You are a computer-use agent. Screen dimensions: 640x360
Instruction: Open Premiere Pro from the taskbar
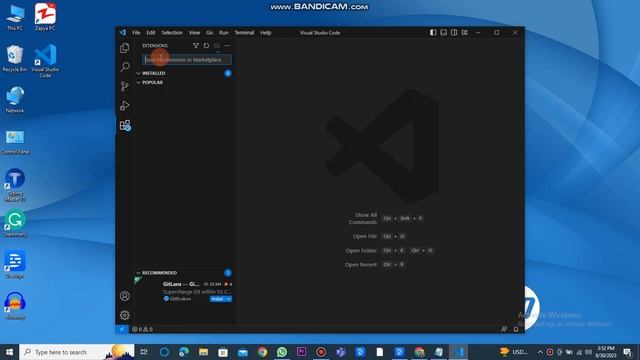pos(302,352)
